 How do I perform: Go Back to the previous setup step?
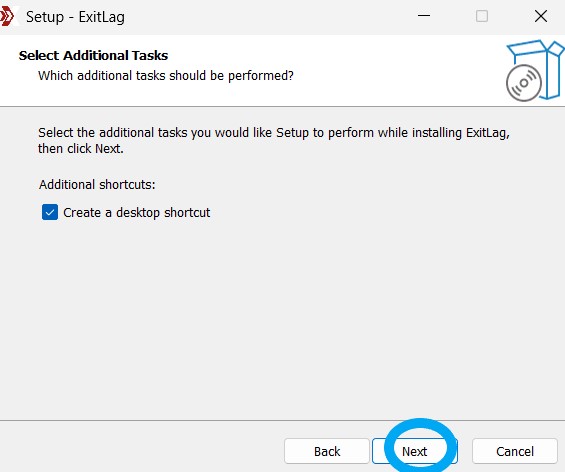click(x=326, y=451)
